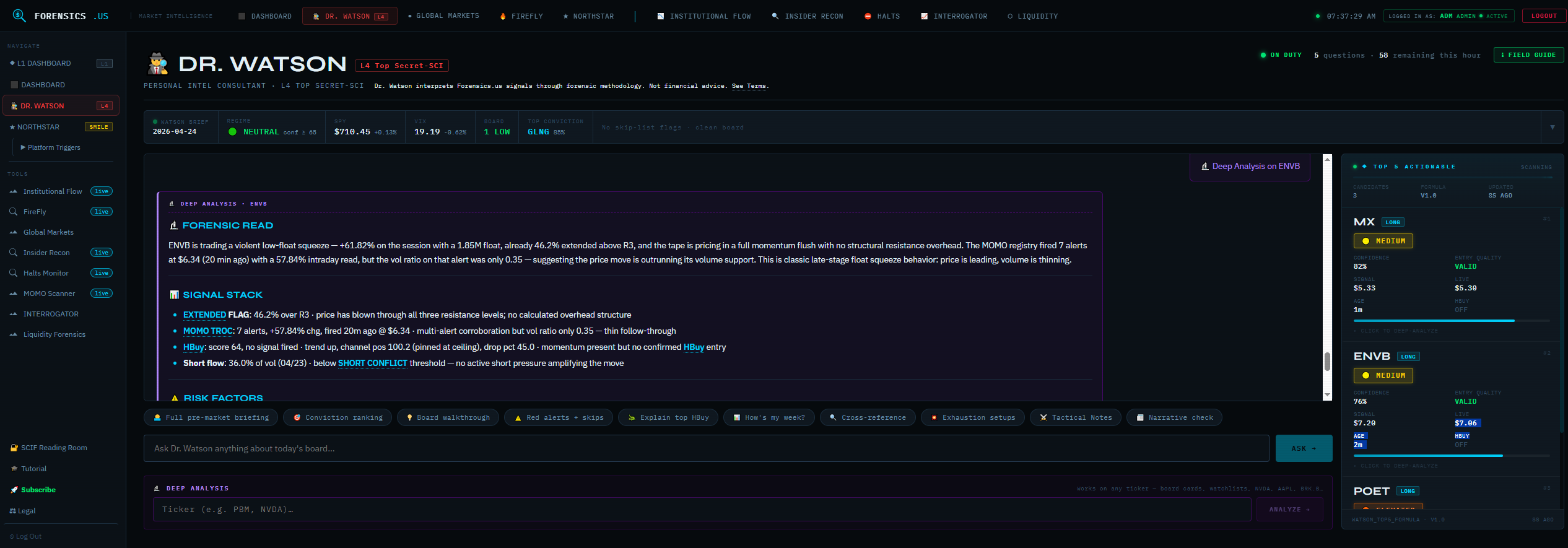The width and height of the screenshot is (1568, 548).
Task: Click the scales icon beside Legal
Action: [x=12, y=511]
